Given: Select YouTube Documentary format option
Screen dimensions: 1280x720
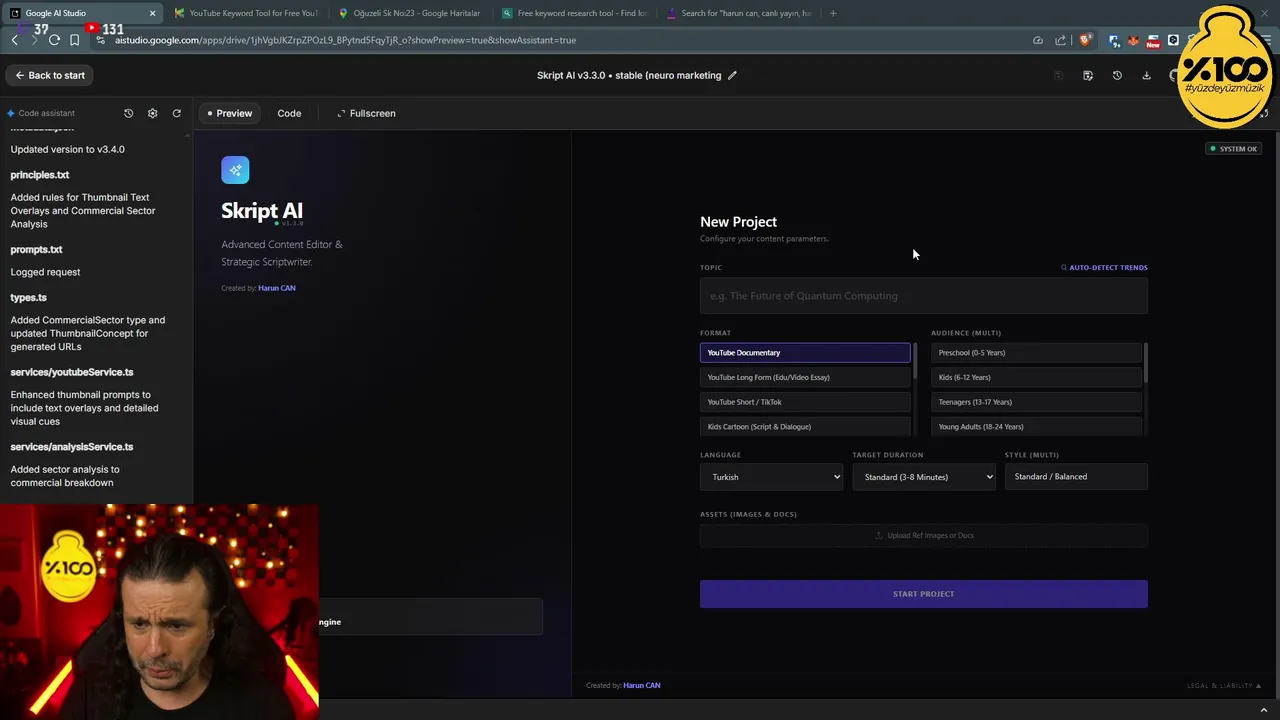Looking at the screenshot, I should pyautogui.click(x=805, y=352).
